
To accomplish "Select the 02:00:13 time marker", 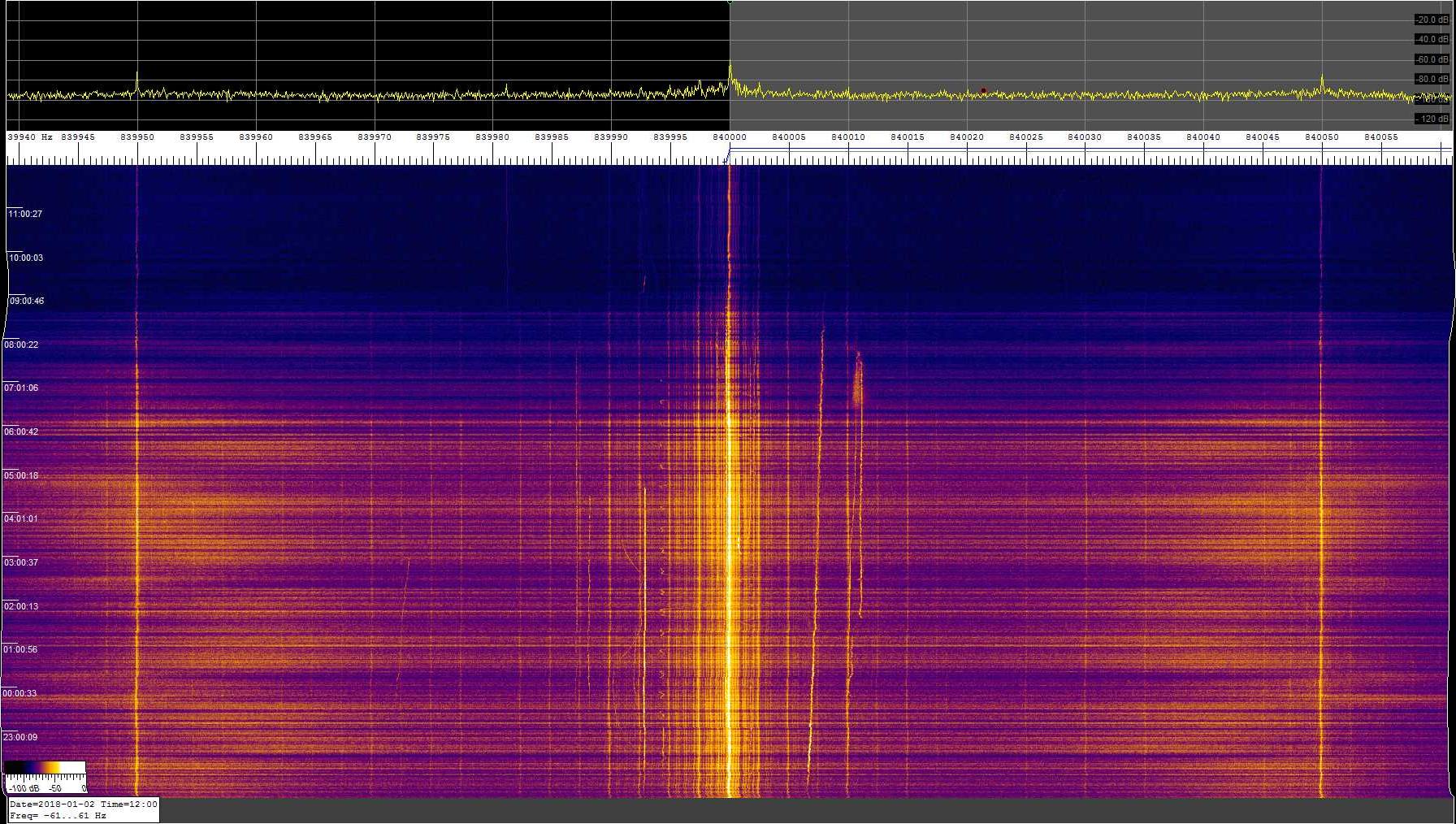I will click(20, 606).
